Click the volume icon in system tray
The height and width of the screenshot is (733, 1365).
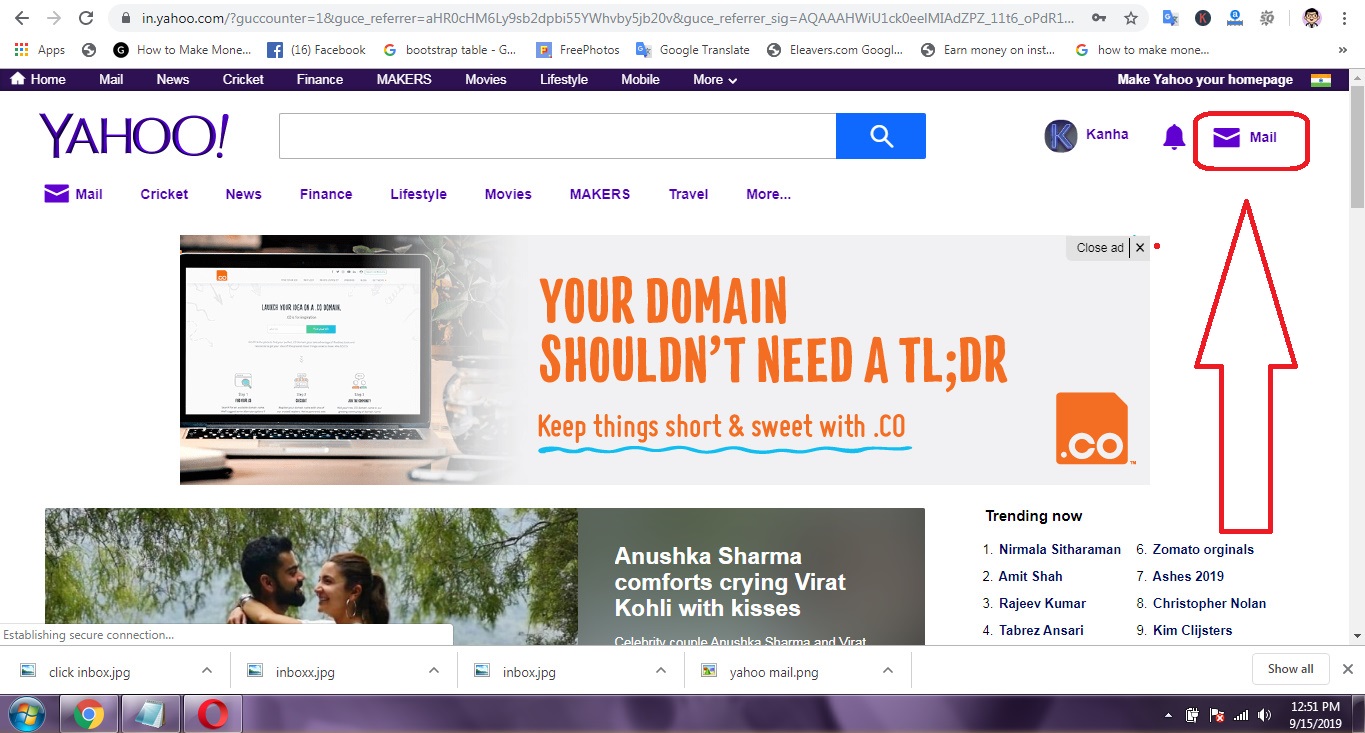click(1262, 715)
